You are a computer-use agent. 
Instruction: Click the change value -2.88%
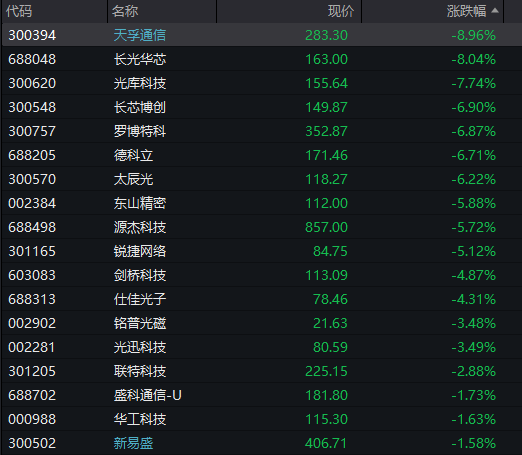click(x=474, y=371)
